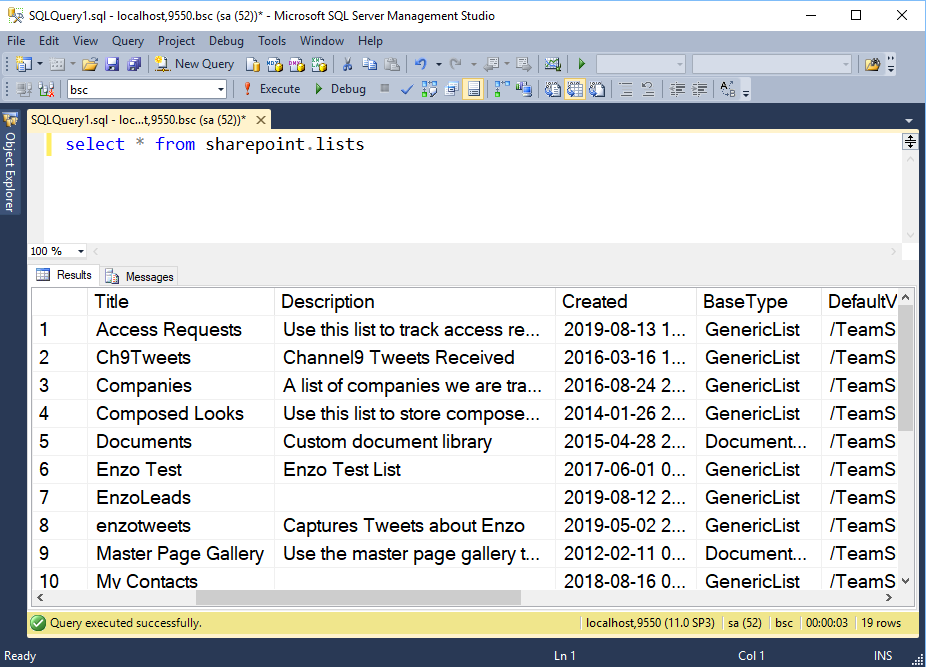Open an MDX query icon
926x667 pixels.
[x=275, y=64]
